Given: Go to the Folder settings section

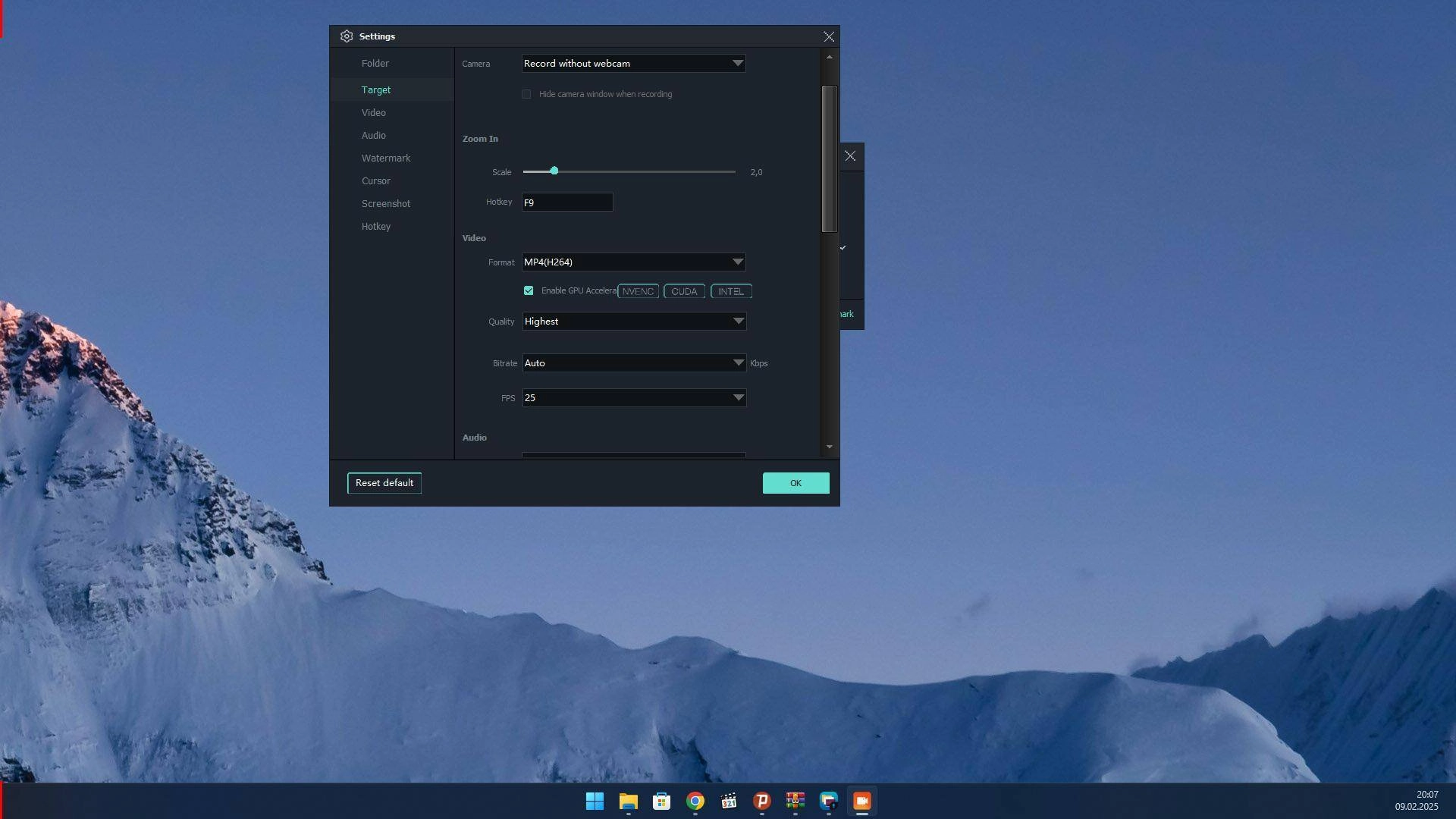Looking at the screenshot, I should point(375,64).
